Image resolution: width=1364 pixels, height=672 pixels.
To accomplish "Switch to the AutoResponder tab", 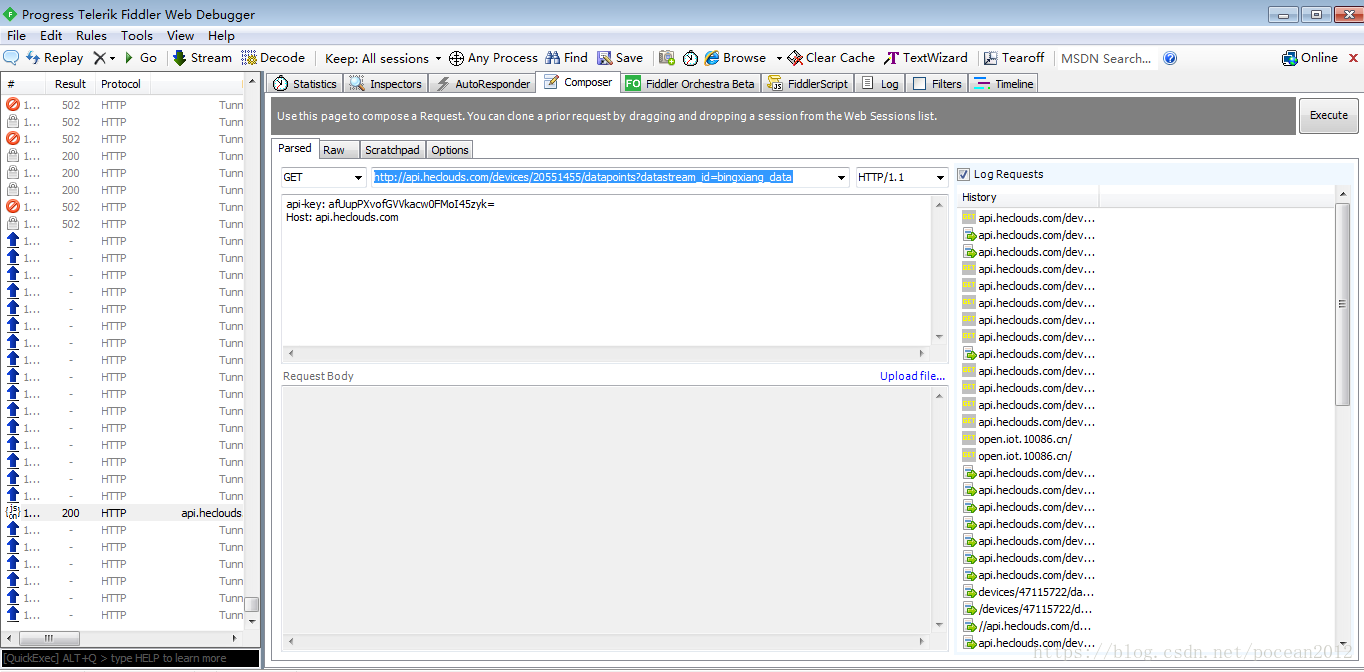I will click(x=483, y=84).
